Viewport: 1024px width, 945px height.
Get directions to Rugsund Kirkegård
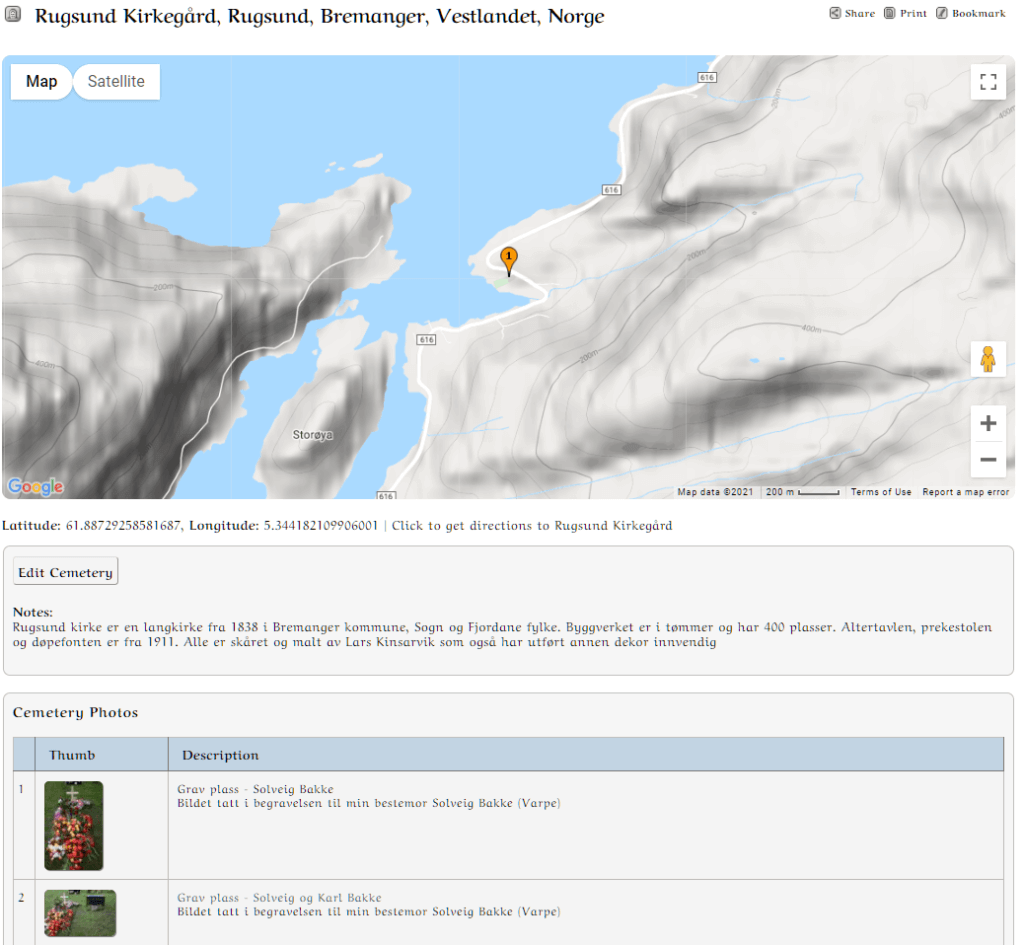[x=531, y=526]
